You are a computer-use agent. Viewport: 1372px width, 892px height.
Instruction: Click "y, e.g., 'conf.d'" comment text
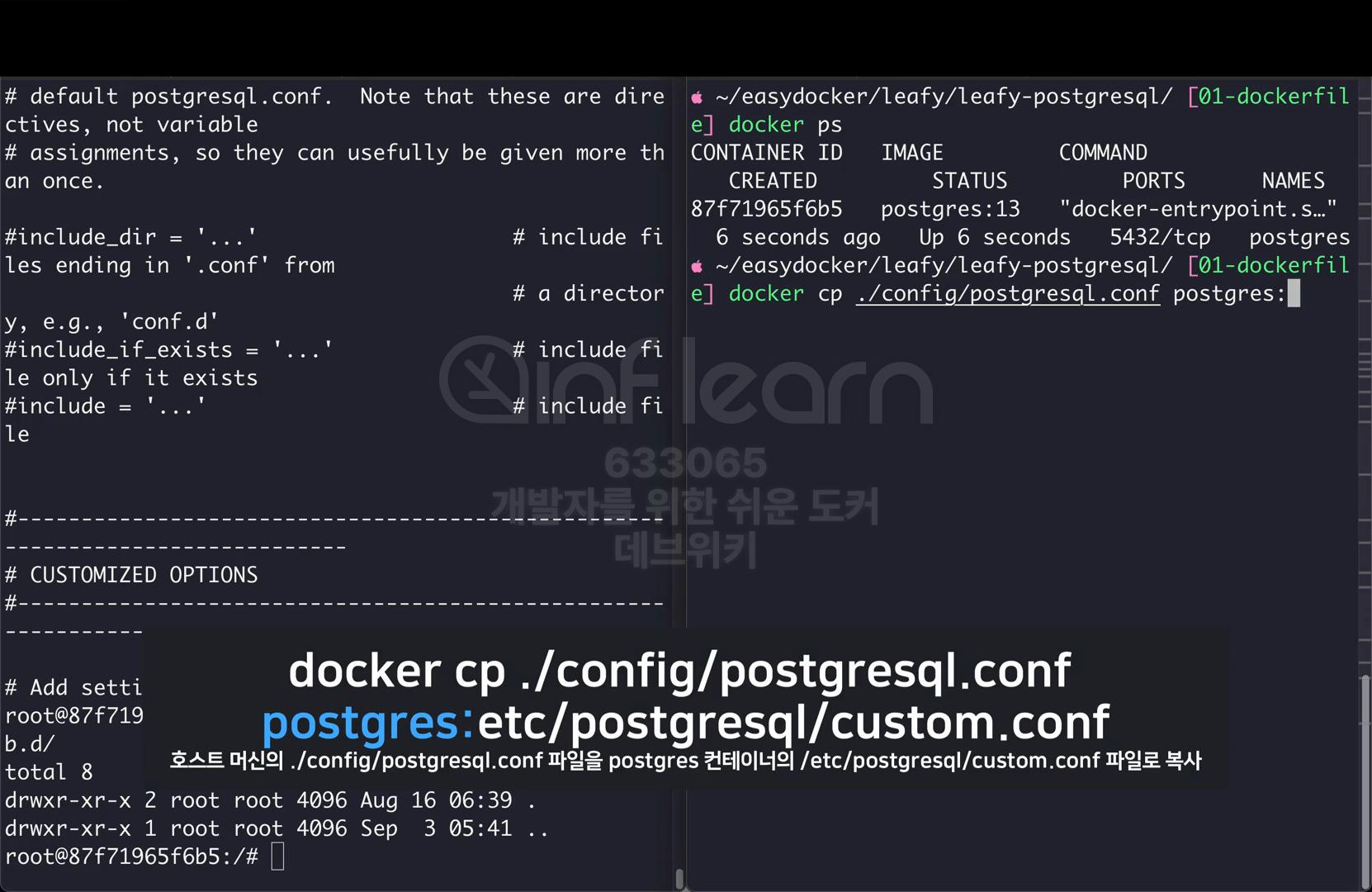111,322
